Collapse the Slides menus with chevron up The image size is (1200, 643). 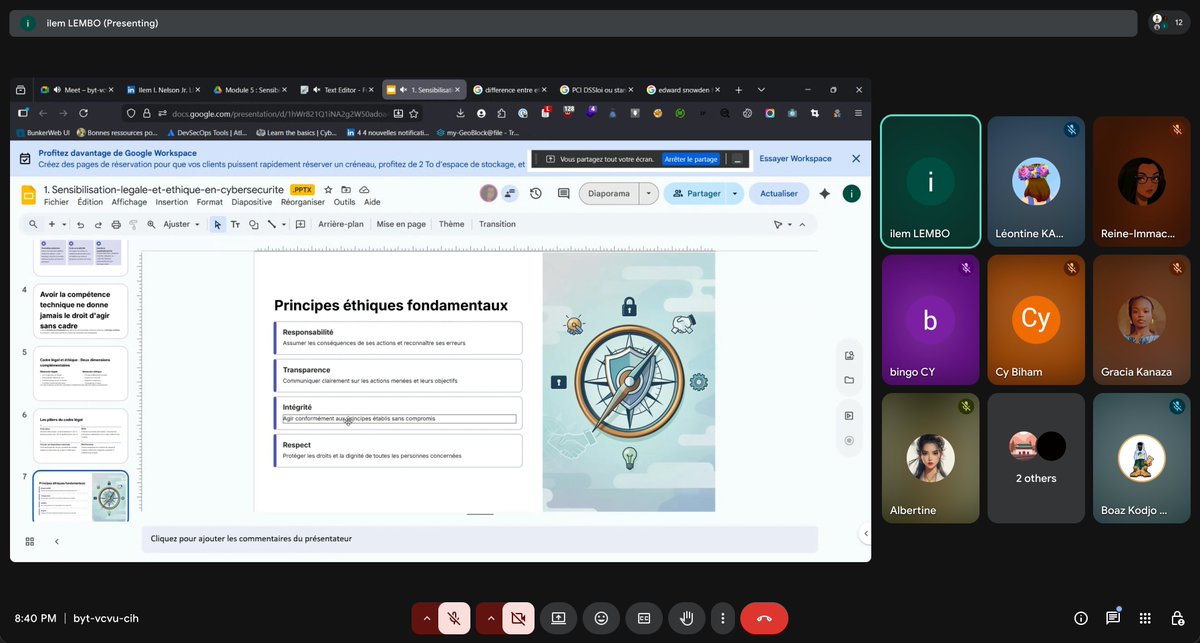tap(802, 224)
